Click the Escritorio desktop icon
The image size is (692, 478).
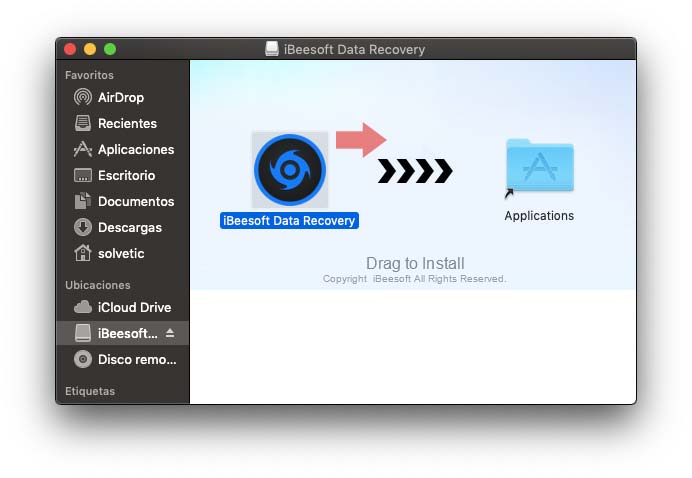tap(83, 175)
